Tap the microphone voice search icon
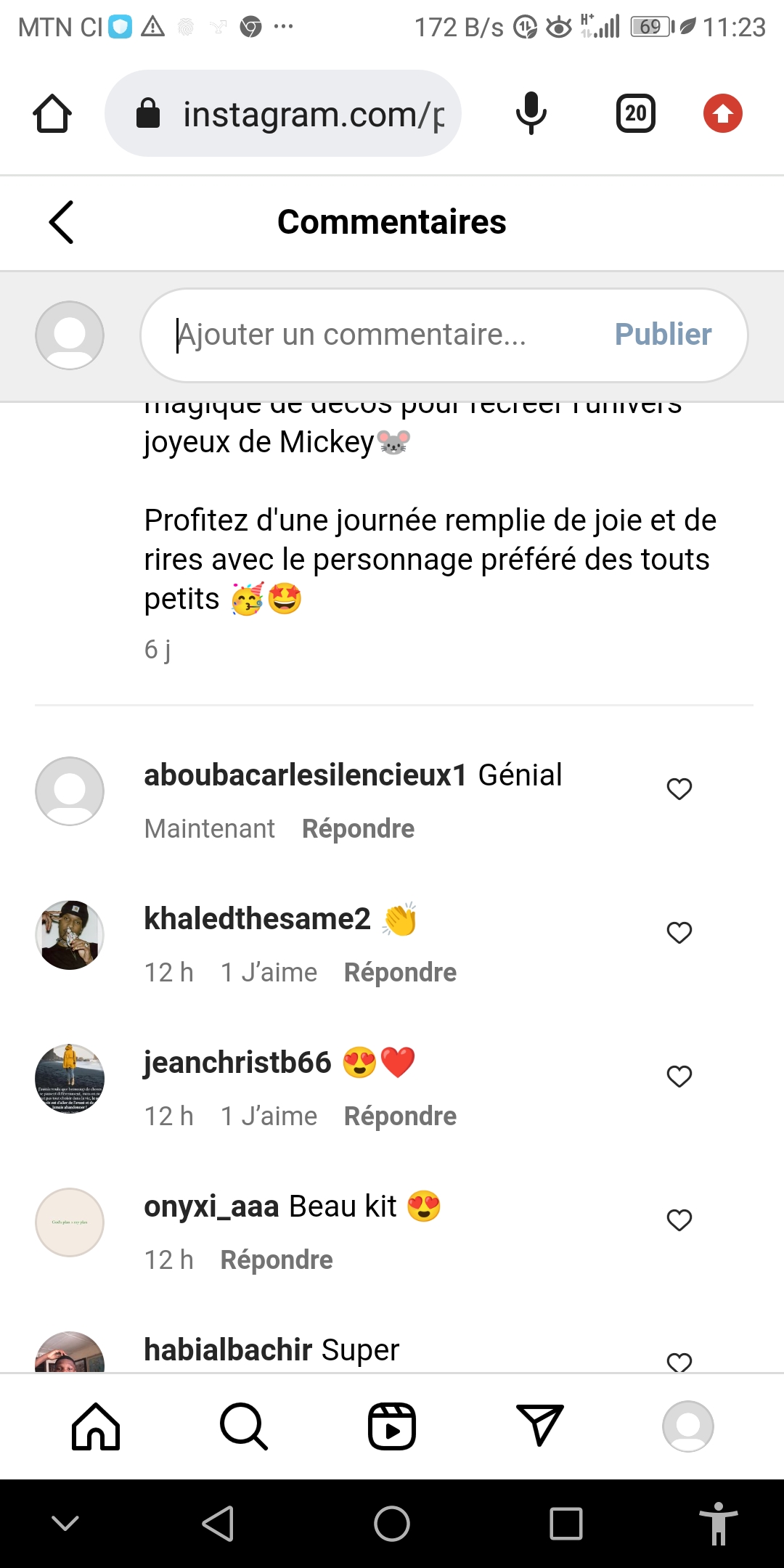Image resolution: width=784 pixels, height=1568 pixels. click(531, 114)
